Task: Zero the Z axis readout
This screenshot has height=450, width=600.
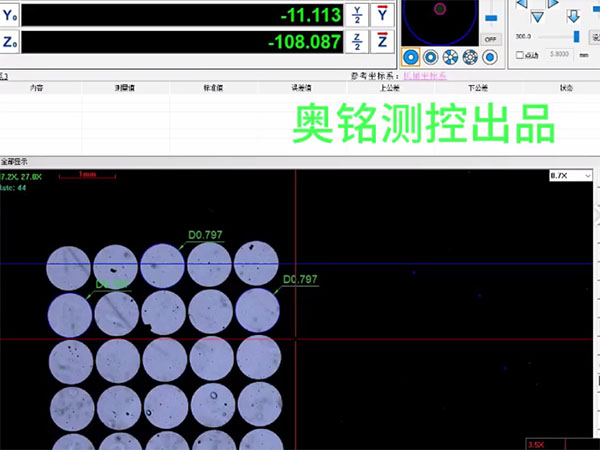Action: pyautogui.click(x=382, y=41)
